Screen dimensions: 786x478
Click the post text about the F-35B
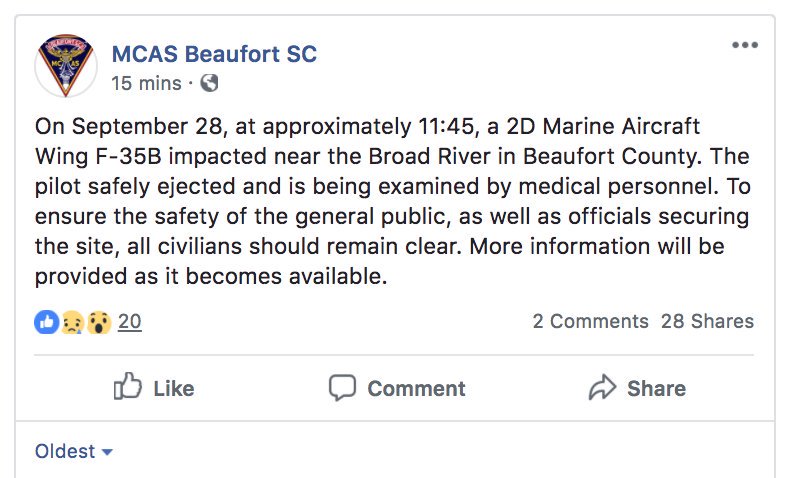click(392, 201)
